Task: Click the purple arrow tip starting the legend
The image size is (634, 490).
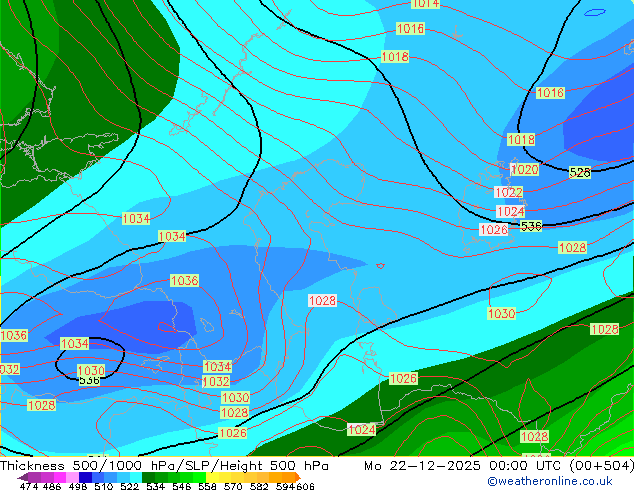Action: (22, 477)
